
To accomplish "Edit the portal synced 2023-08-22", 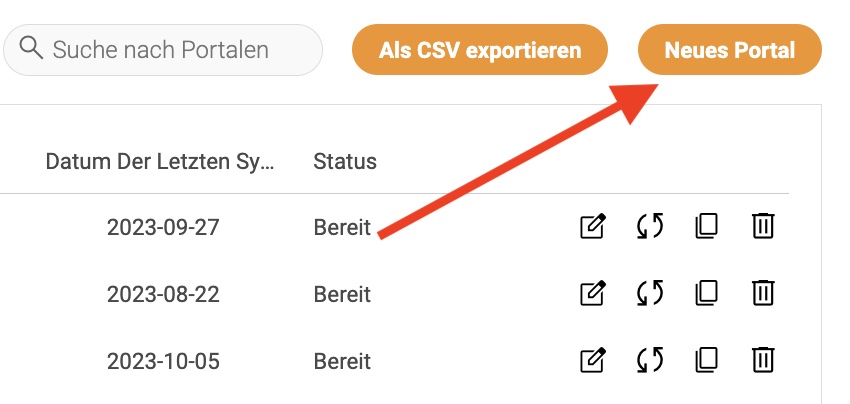I will [x=593, y=293].
